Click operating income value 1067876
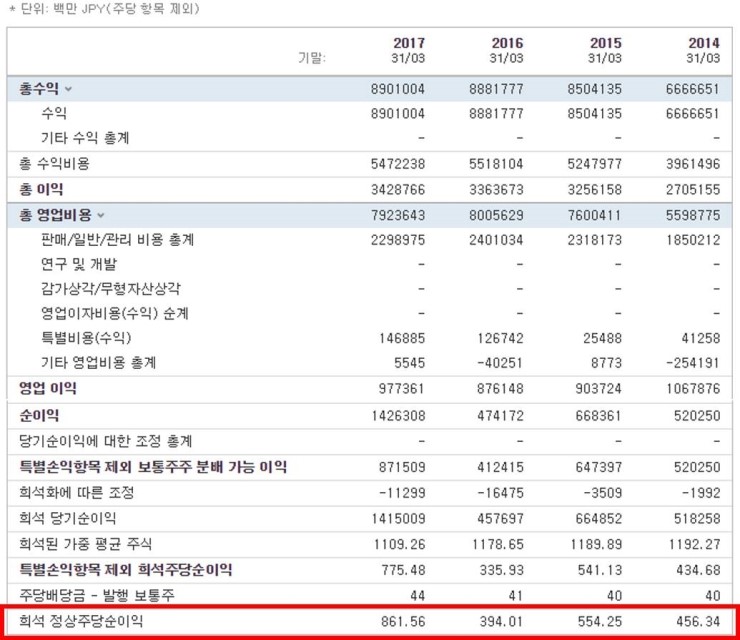 (693, 389)
